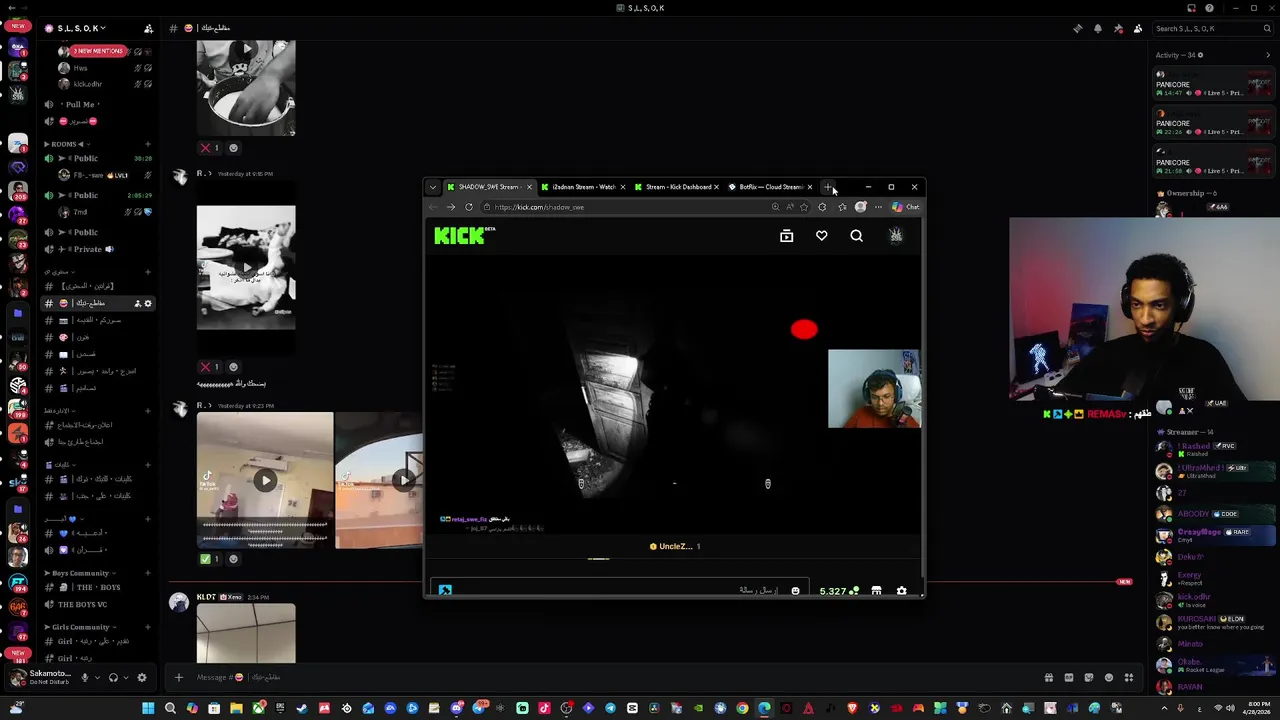The width and height of the screenshot is (1280, 720).
Task: Open Discord notification bell icon
Action: tap(1097, 28)
